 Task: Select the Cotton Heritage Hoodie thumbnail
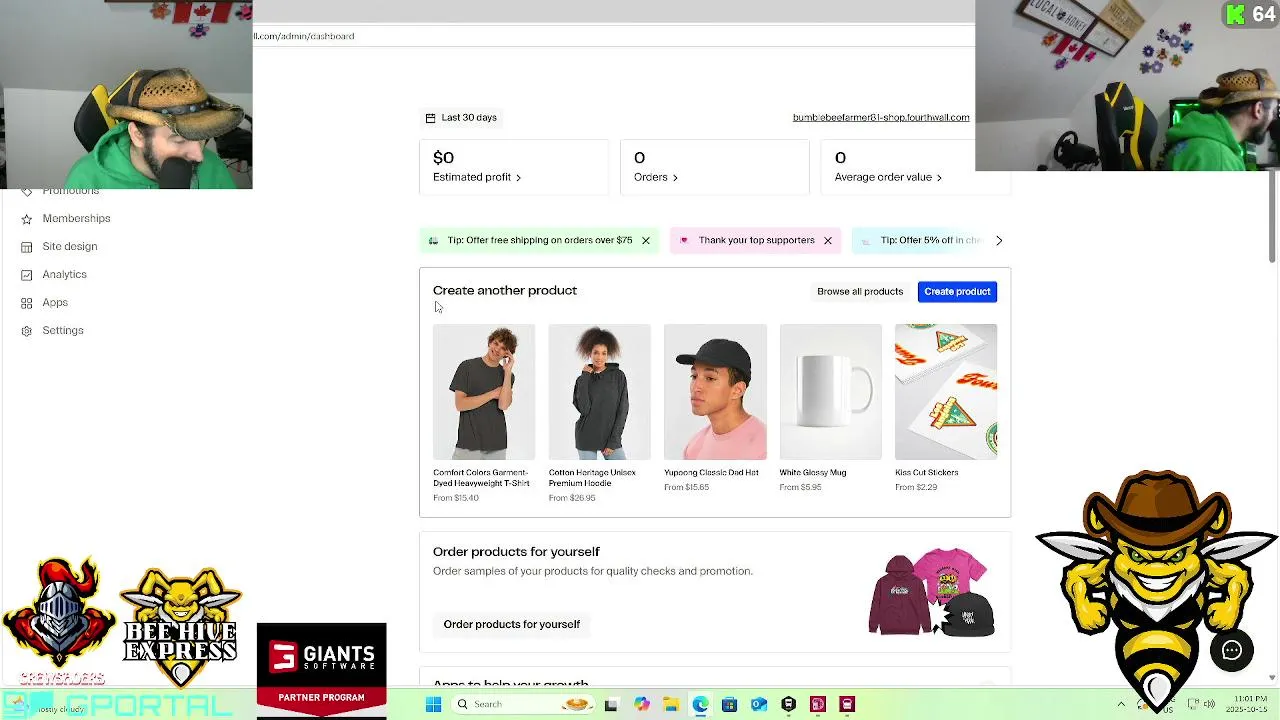[x=599, y=392]
